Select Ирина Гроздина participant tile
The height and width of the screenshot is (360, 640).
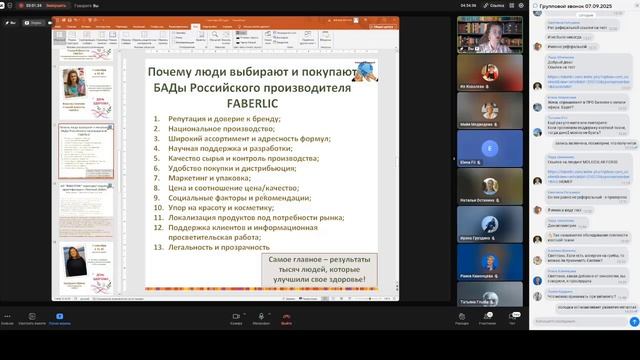490,224
